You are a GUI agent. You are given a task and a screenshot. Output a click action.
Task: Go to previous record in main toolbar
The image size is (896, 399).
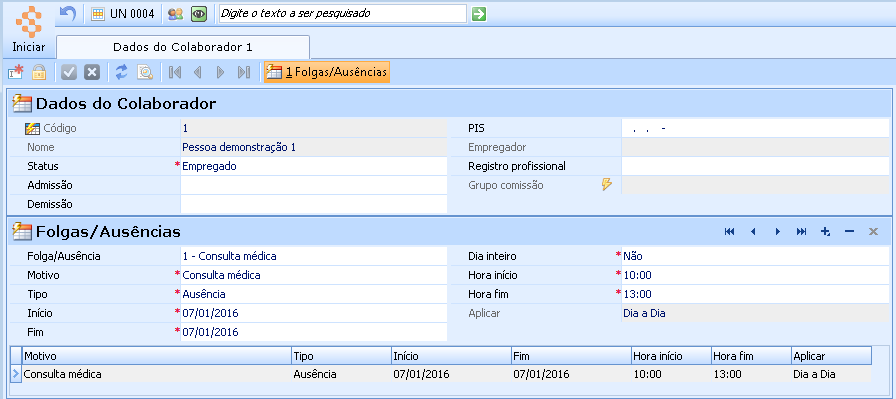[198, 73]
